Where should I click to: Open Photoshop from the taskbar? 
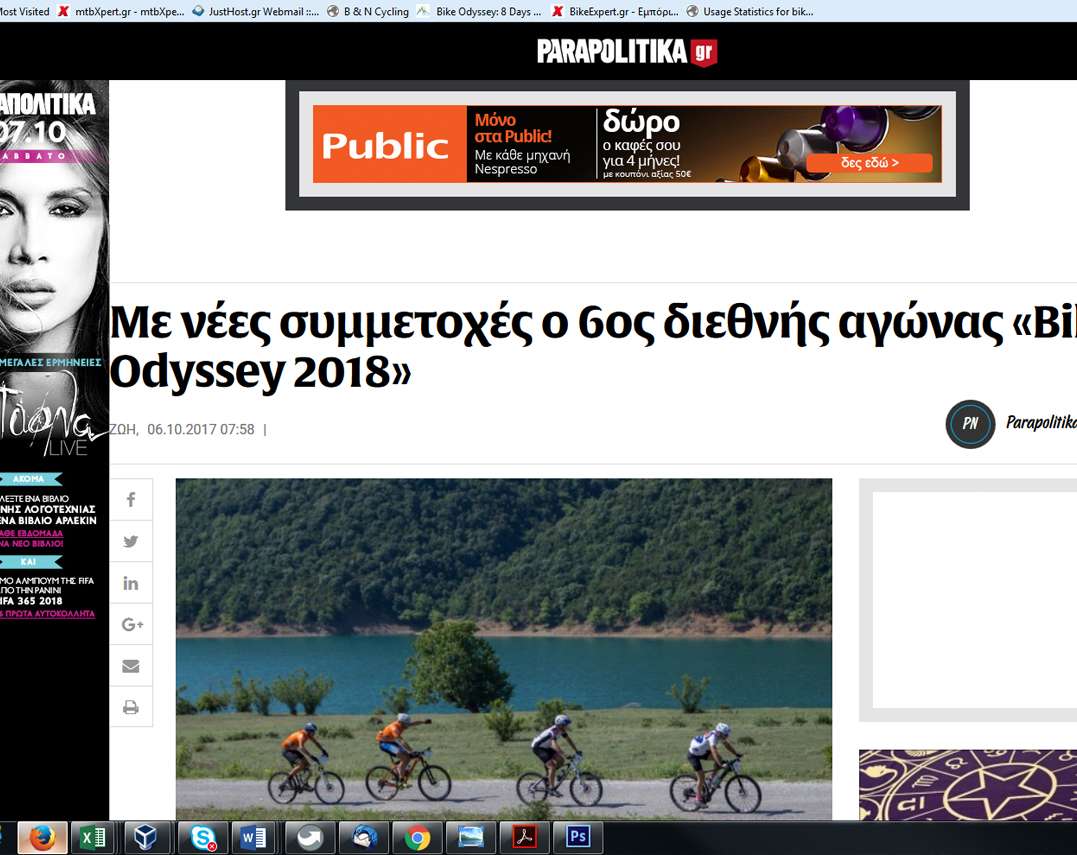pyautogui.click(x=578, y=838)
